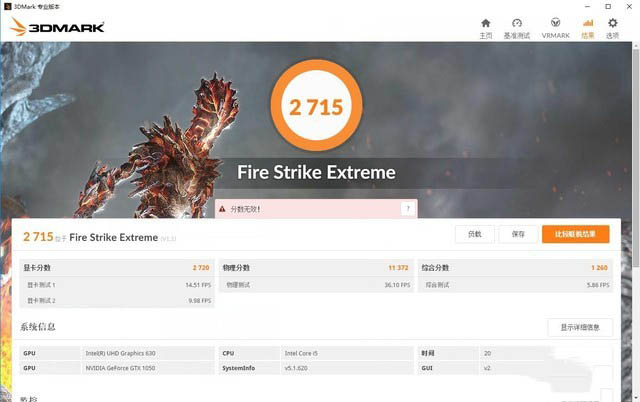This screenshot has width=640, height=402.
Task: Maximize the 3DMark window
Action: click(607, 6)
